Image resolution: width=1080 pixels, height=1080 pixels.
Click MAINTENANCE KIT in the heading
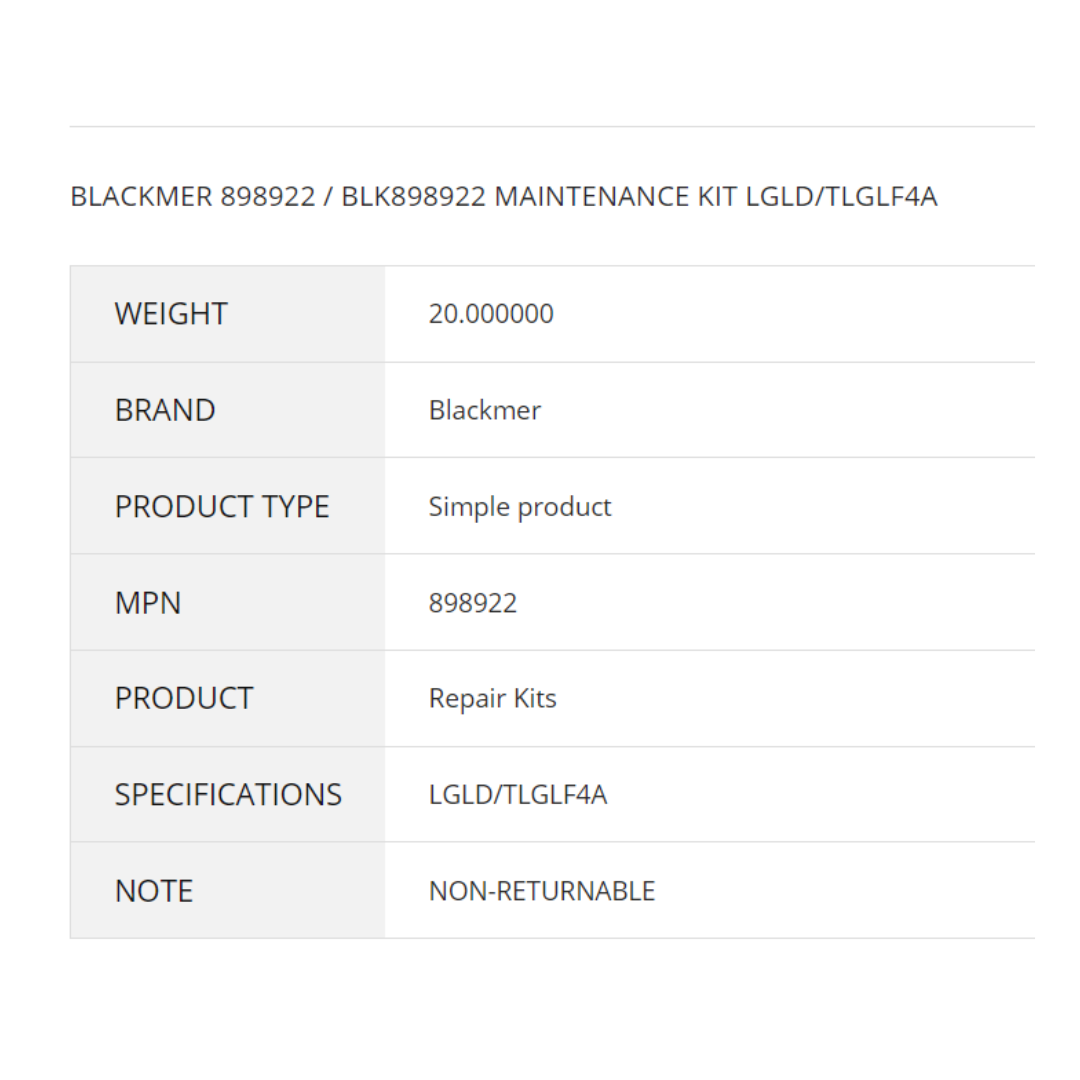point(616,197)
